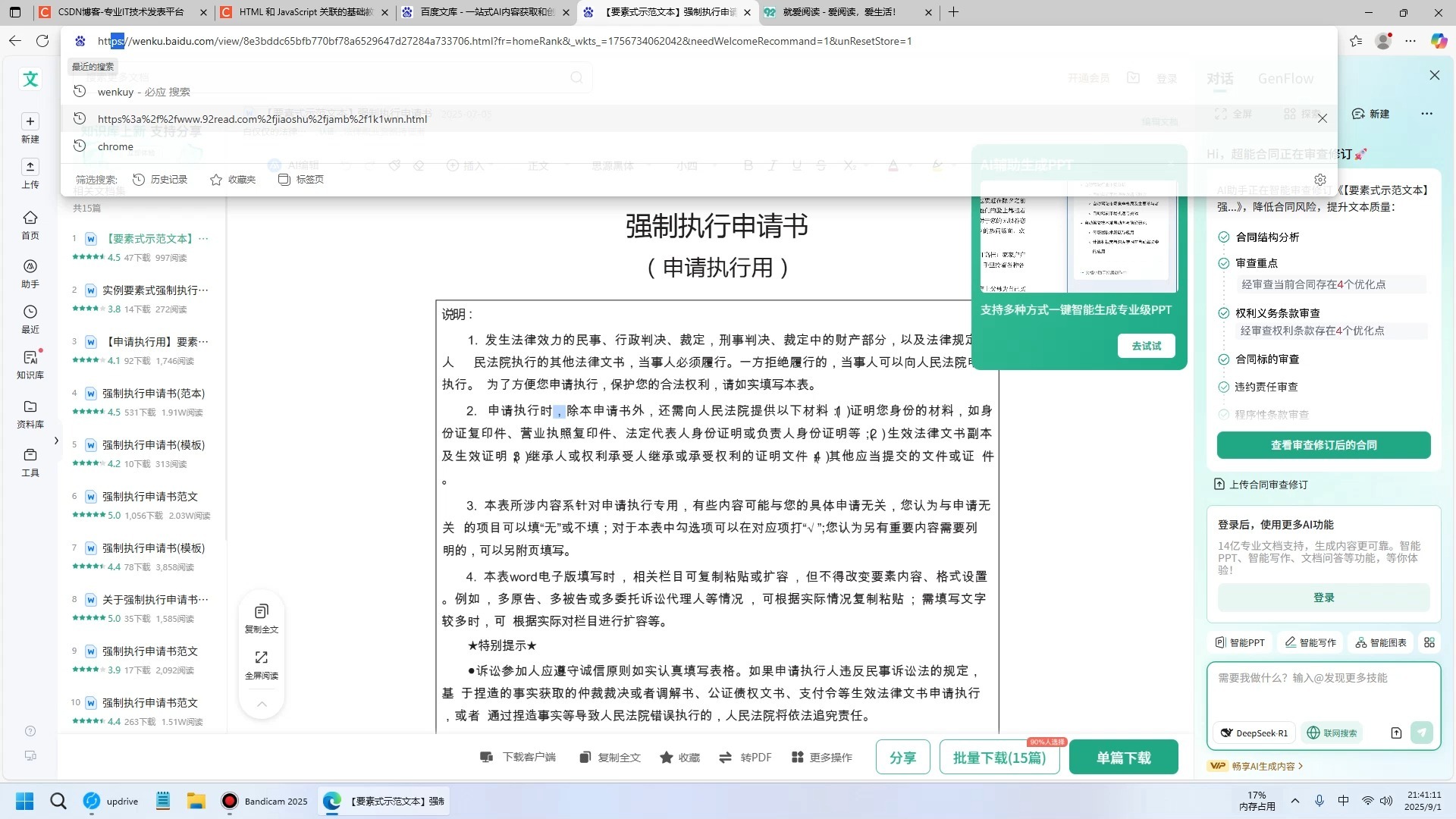Open the AI tools grid icon beside 智能图表
This screenshot has height=819, width=1456.
[1429, 642]
